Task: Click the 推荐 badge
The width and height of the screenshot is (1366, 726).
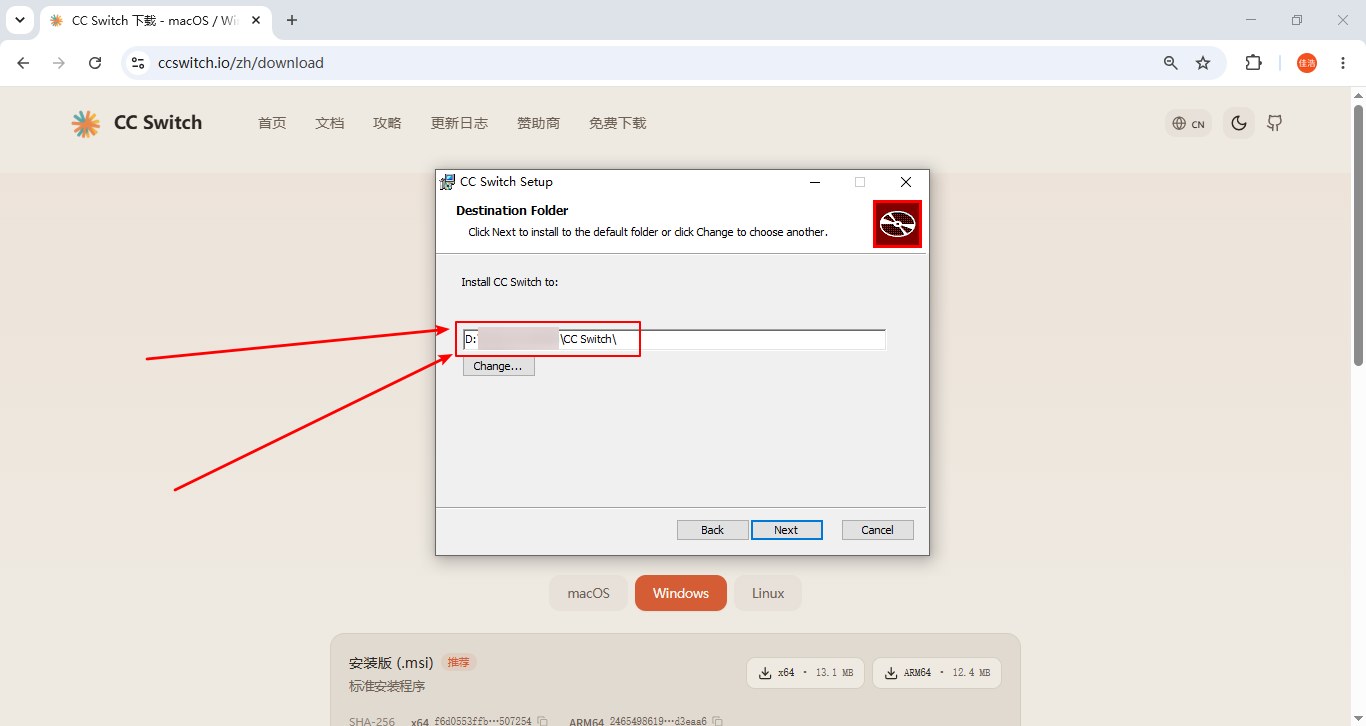Action: 458,662
